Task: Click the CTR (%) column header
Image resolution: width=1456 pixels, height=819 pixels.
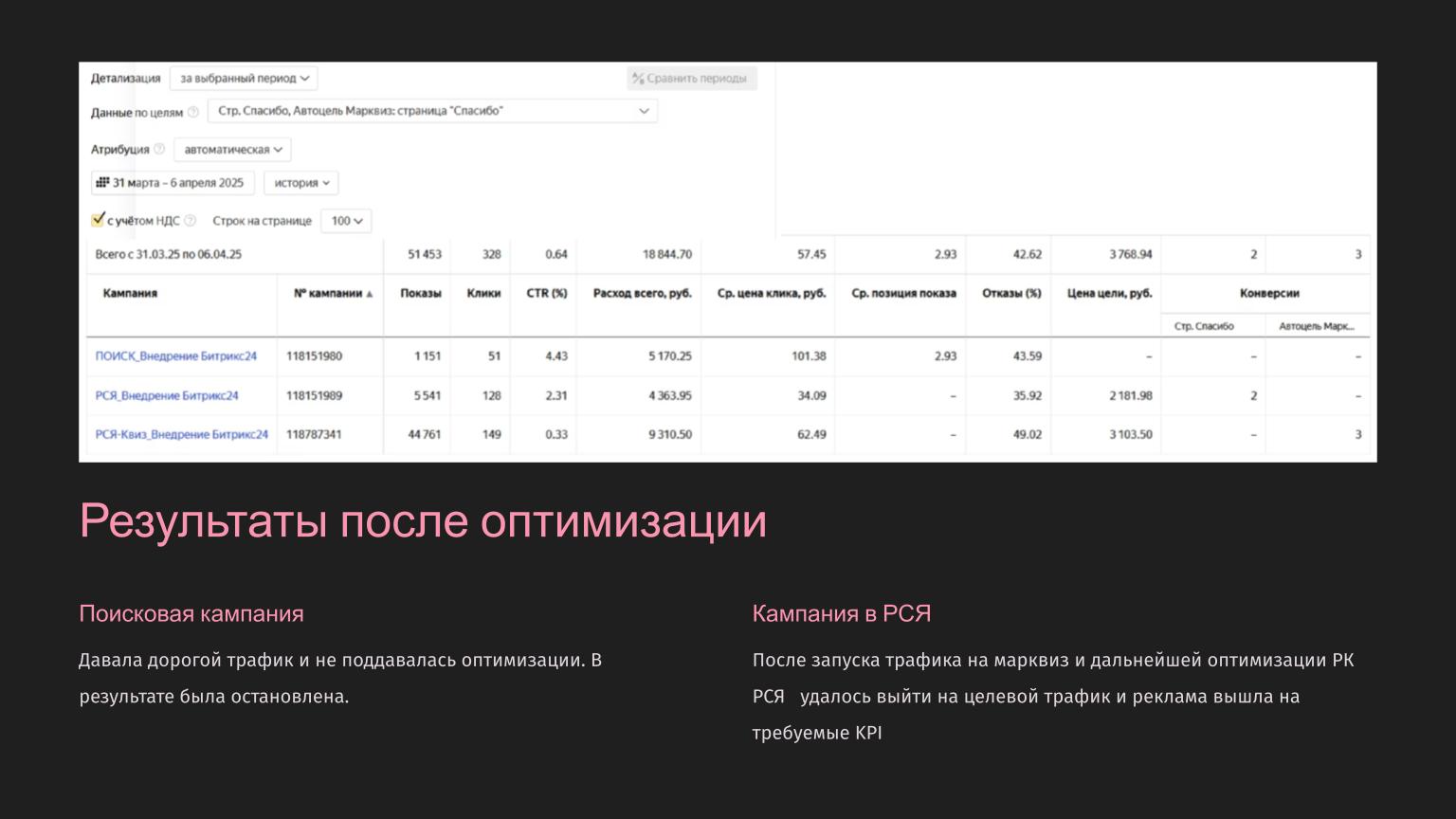Action: [x=547, y=294]
